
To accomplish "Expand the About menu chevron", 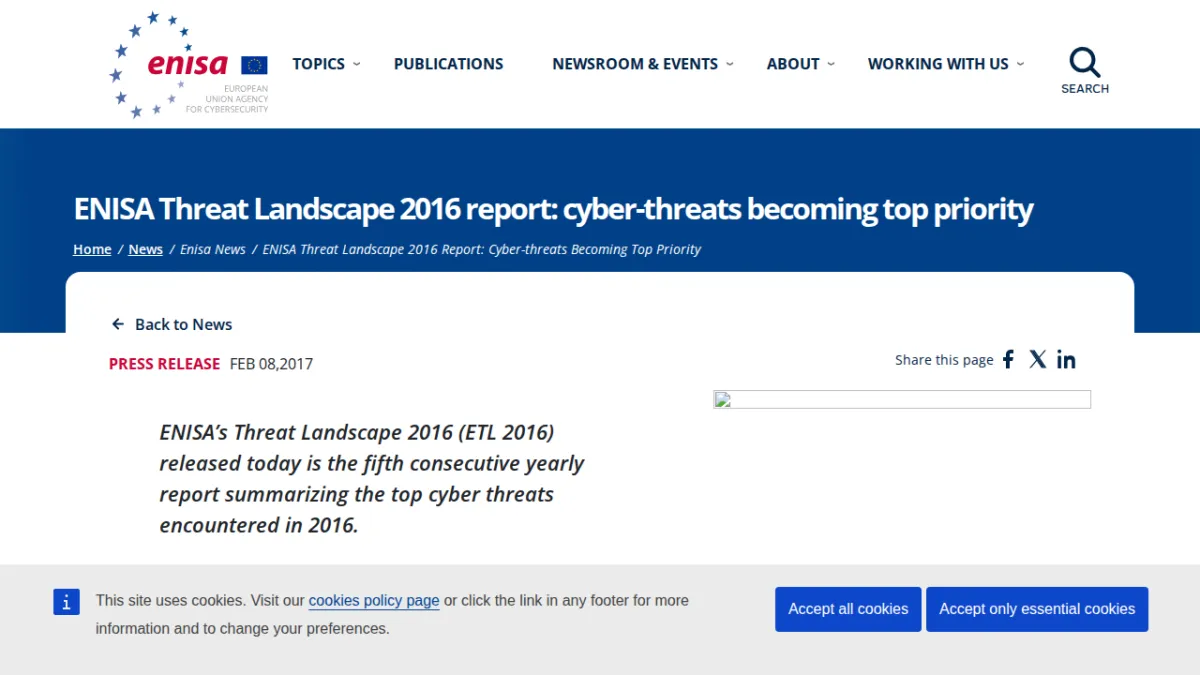I will point(831,64).
